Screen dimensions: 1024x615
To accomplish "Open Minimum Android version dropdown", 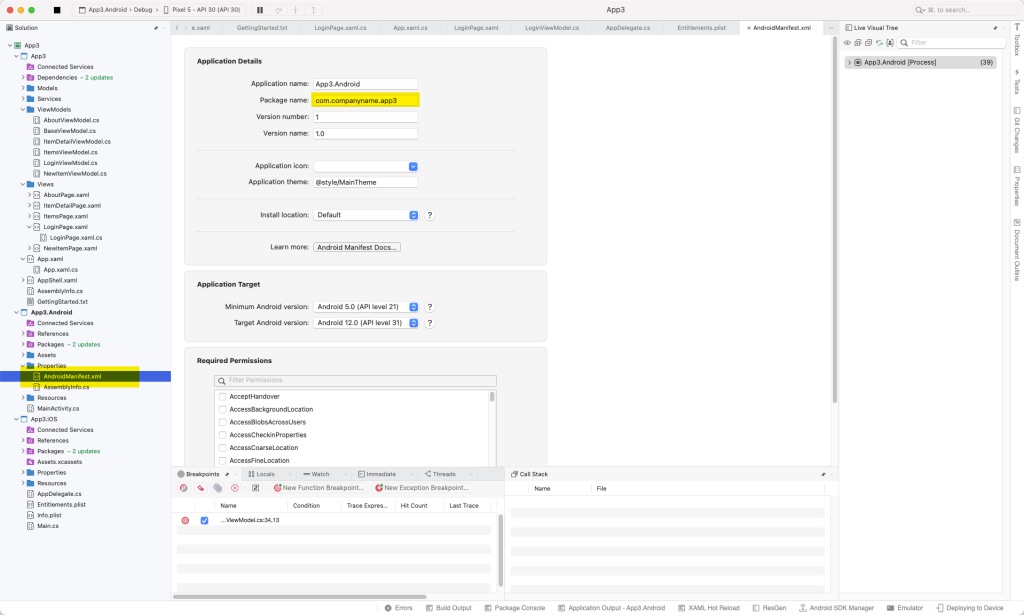I will click(x=365, y=307).
